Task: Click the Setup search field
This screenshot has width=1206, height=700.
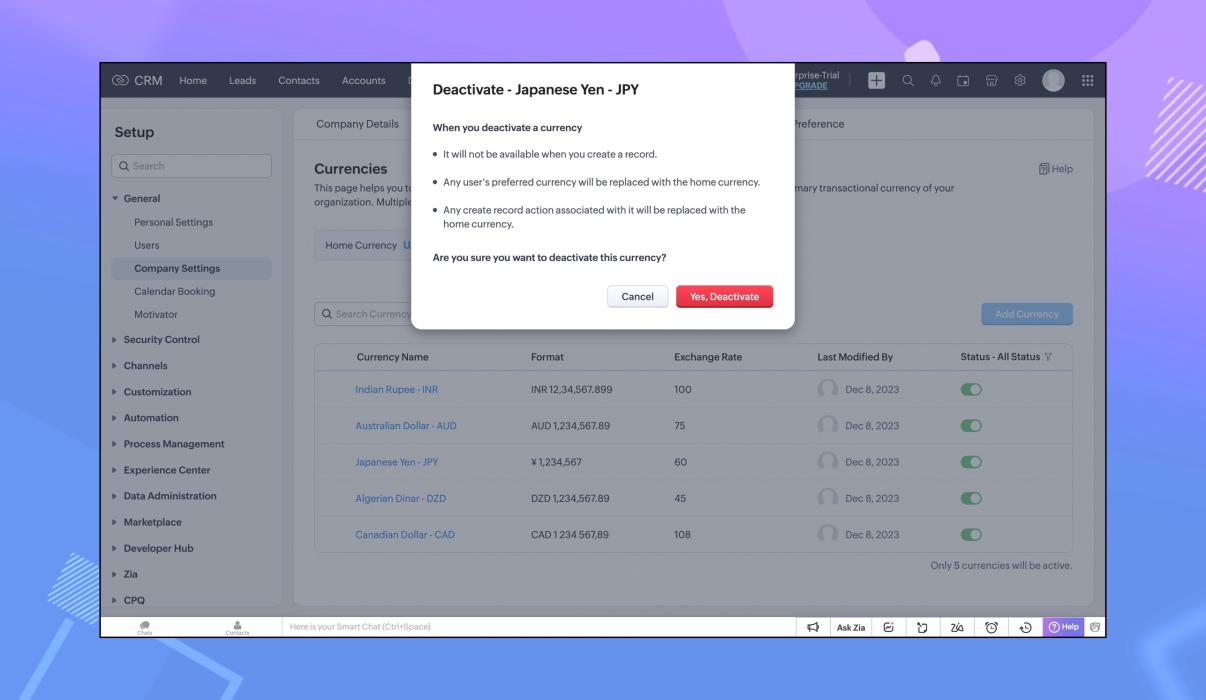Action: point(192,166)
